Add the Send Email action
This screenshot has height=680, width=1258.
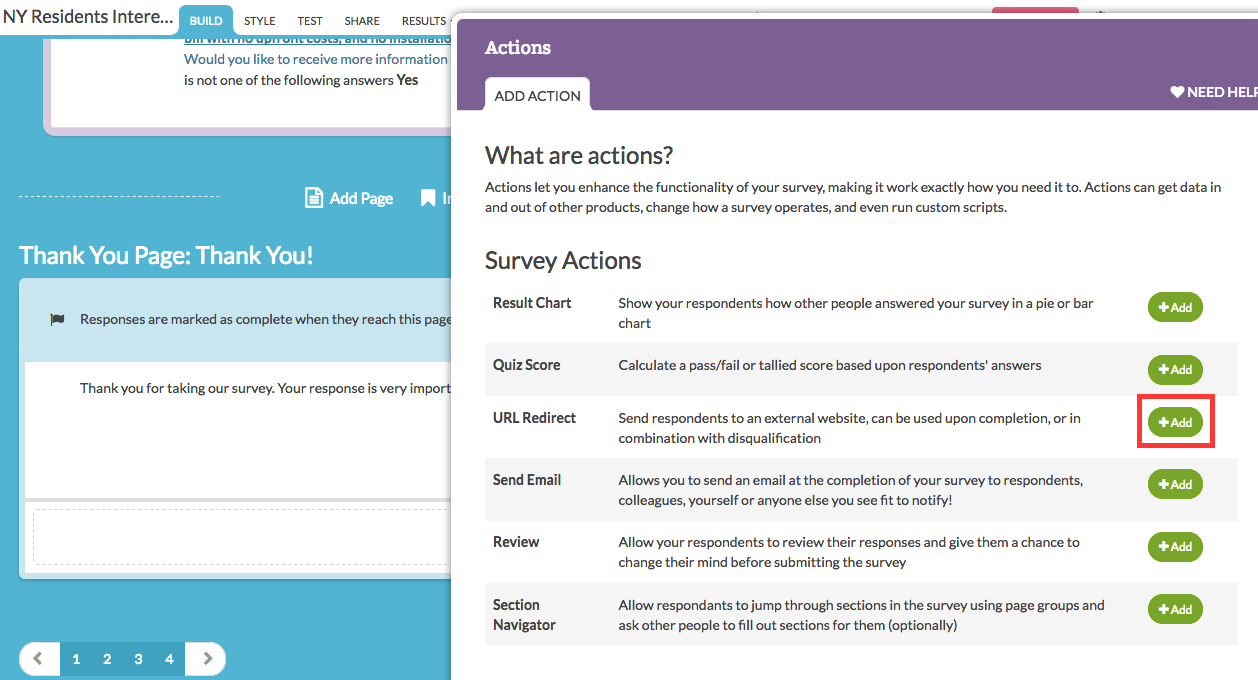(1175, 485)
